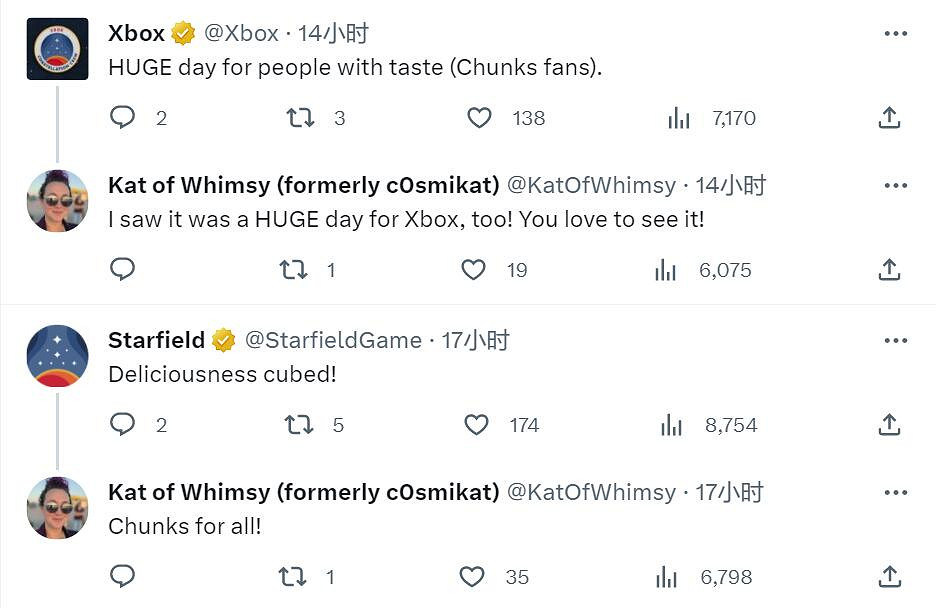The width and height of the screenshot is (936, 608).
Task: Retweet Kat's reply about HUGE day
Action: (293, 270)
